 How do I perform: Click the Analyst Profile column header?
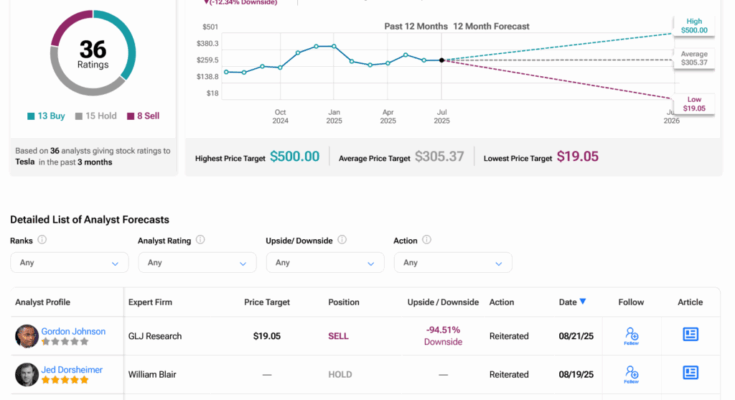43,302
